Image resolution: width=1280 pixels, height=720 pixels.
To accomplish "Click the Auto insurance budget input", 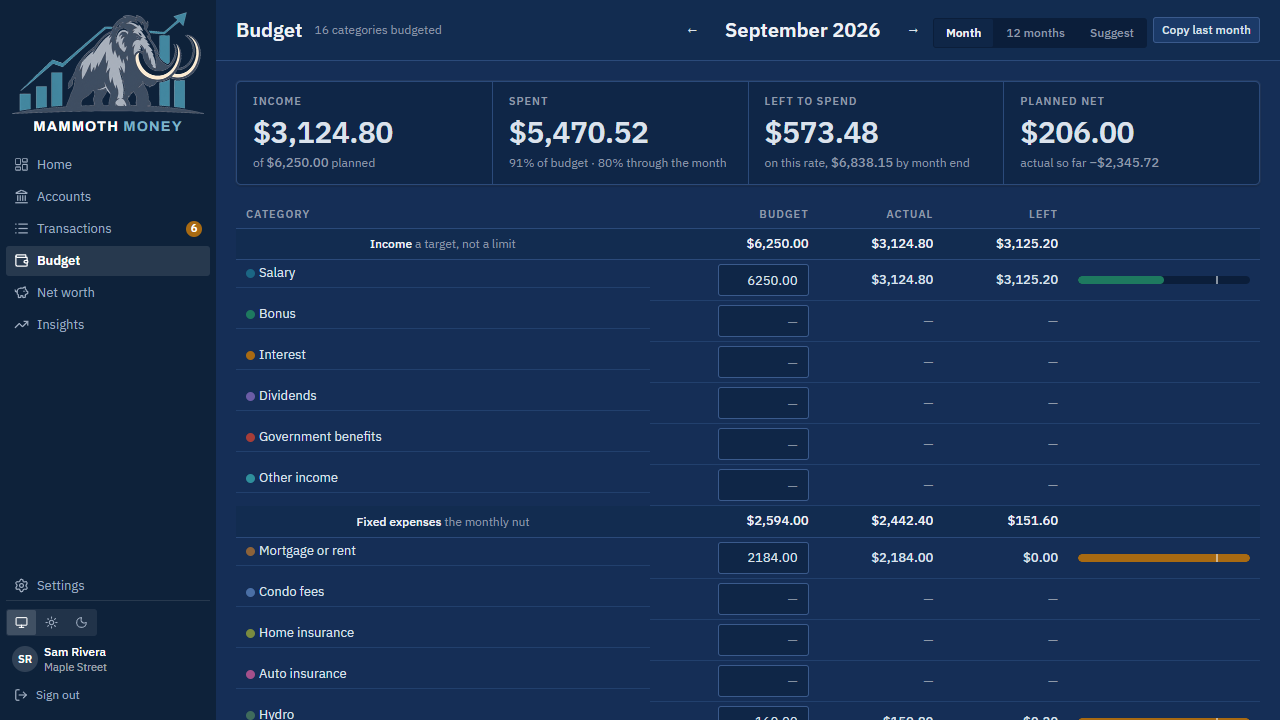I will pos(763,681).
